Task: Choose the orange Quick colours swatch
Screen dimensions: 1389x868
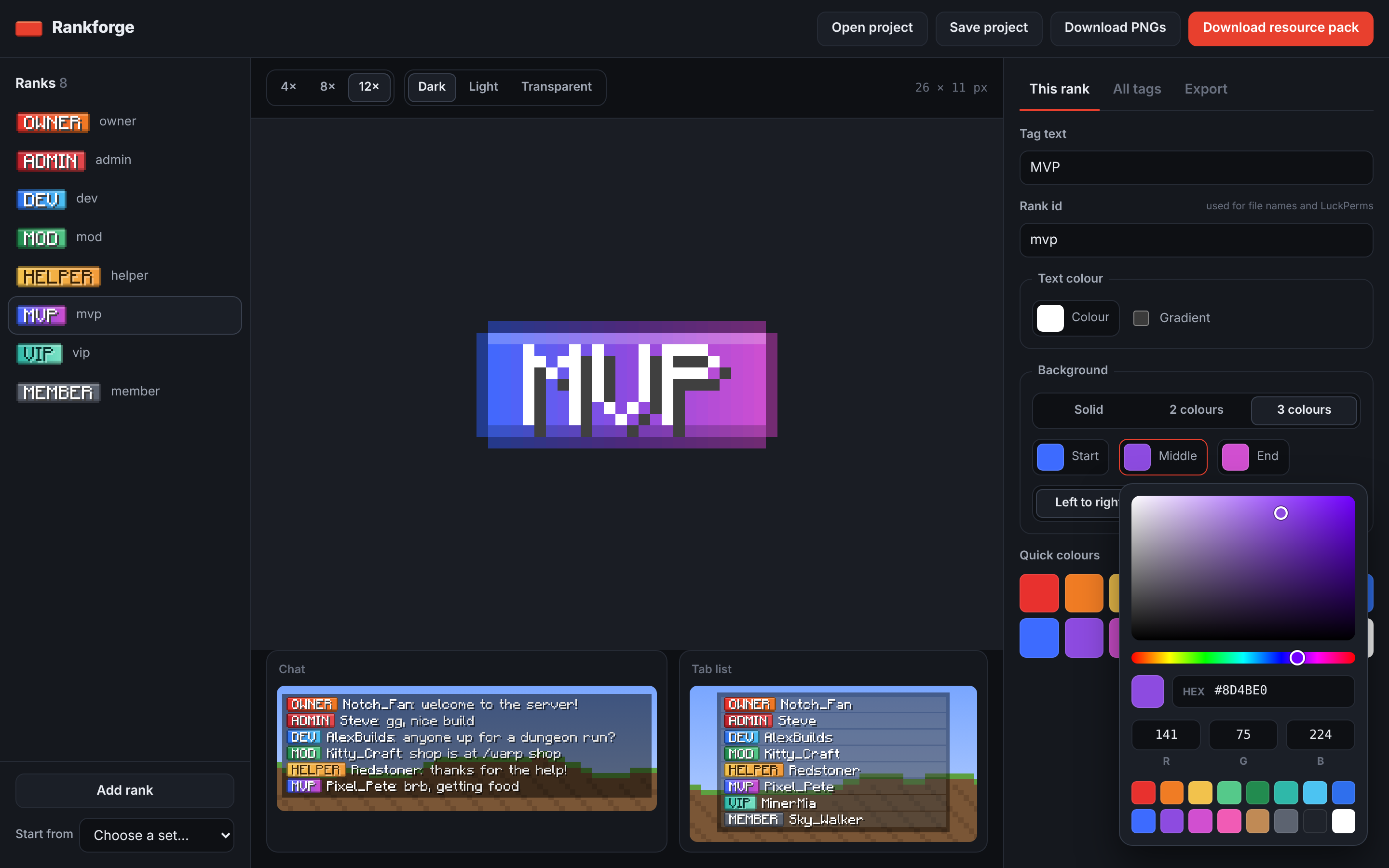Action: [1084, 593]
